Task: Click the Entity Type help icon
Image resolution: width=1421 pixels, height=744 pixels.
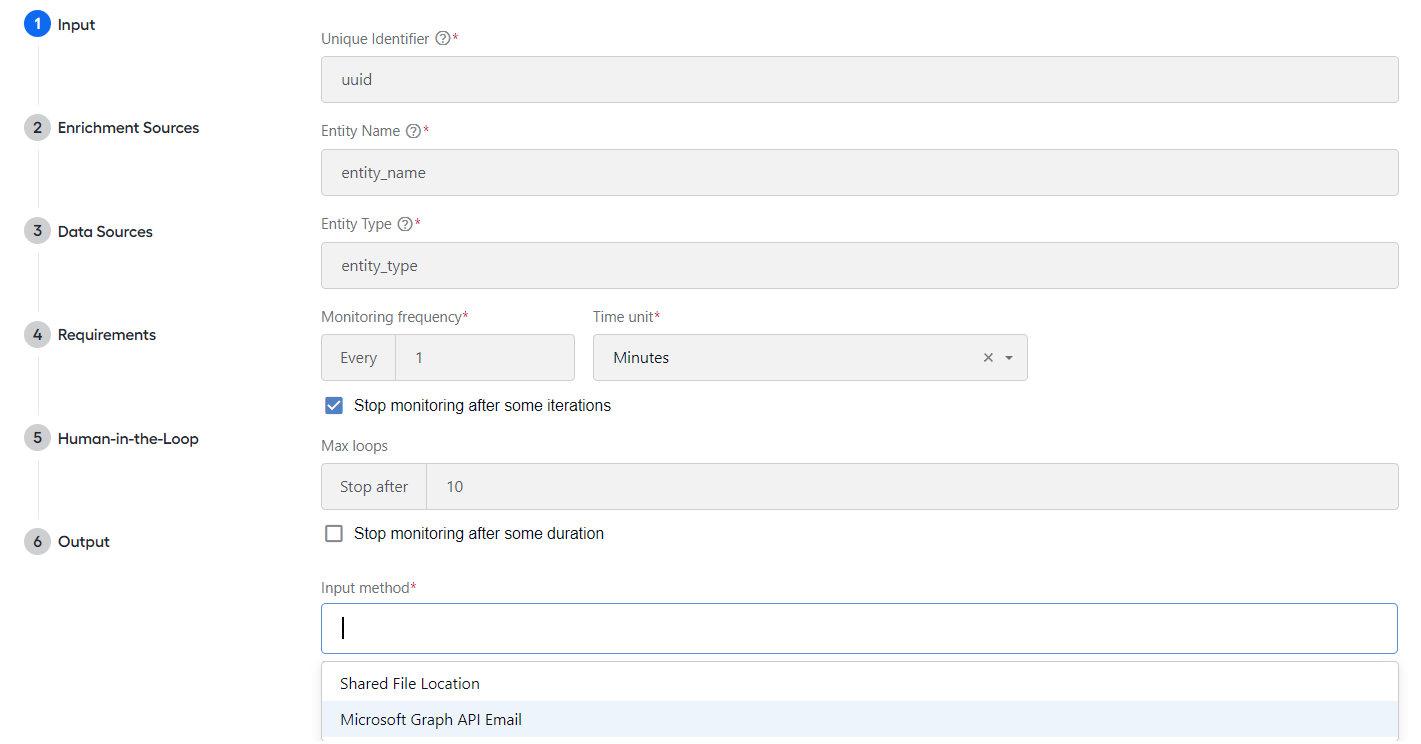Action: pyautogui.click(x=405, y=224)
